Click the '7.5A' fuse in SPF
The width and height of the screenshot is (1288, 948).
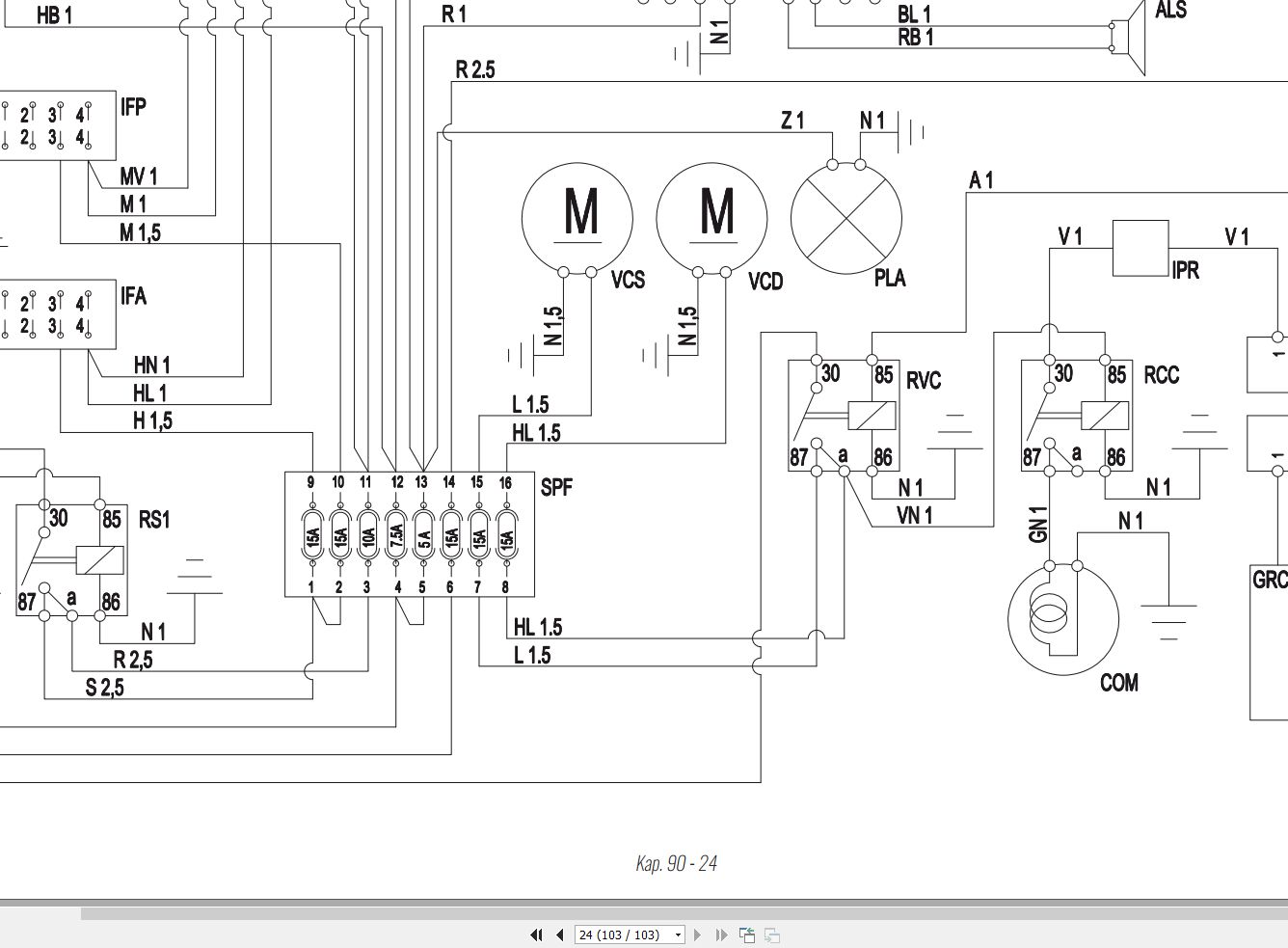tap(395, 535)
